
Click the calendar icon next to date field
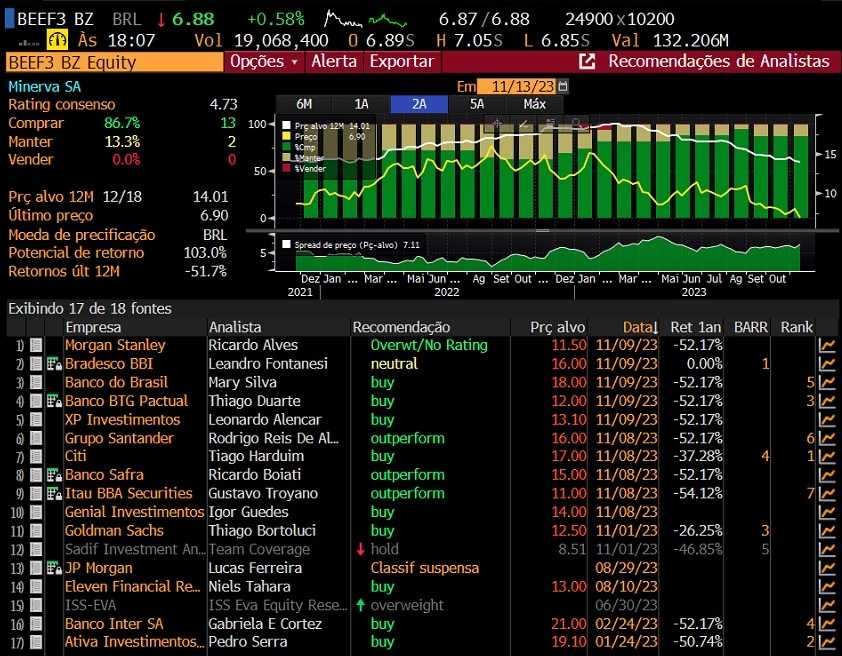point(562,87)
